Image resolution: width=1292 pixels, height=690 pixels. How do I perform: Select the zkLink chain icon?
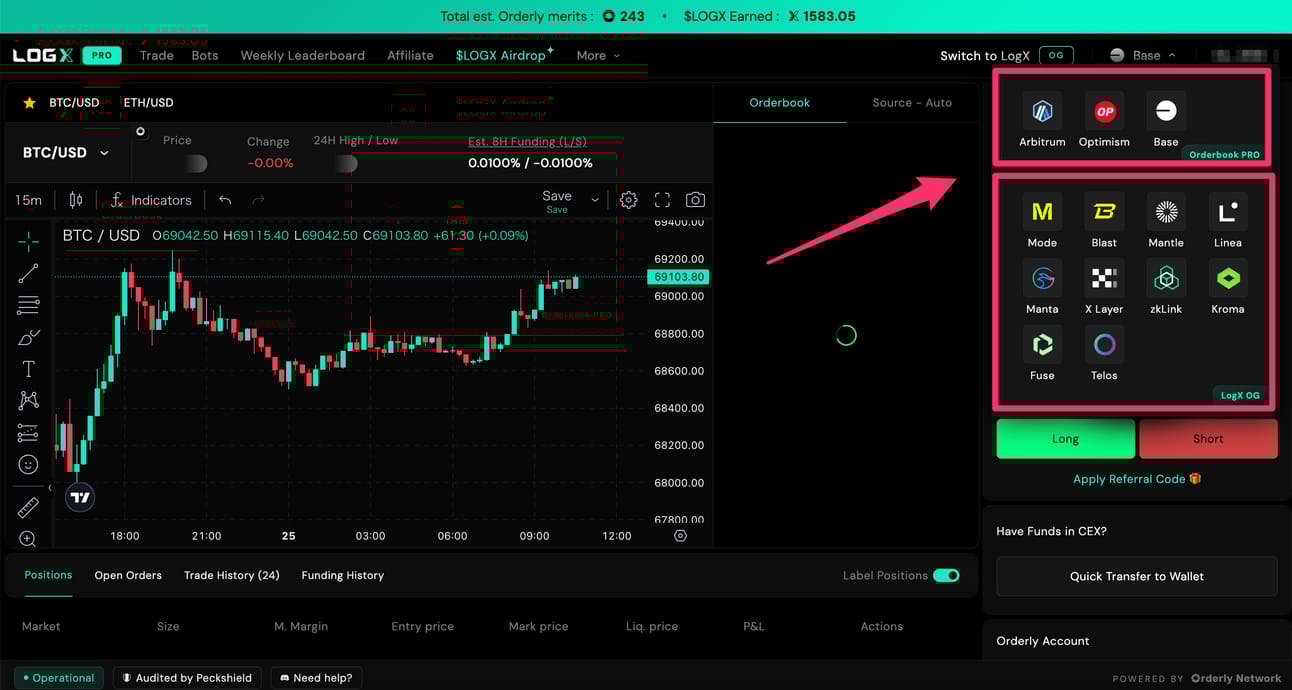(x=1166, y=278)
